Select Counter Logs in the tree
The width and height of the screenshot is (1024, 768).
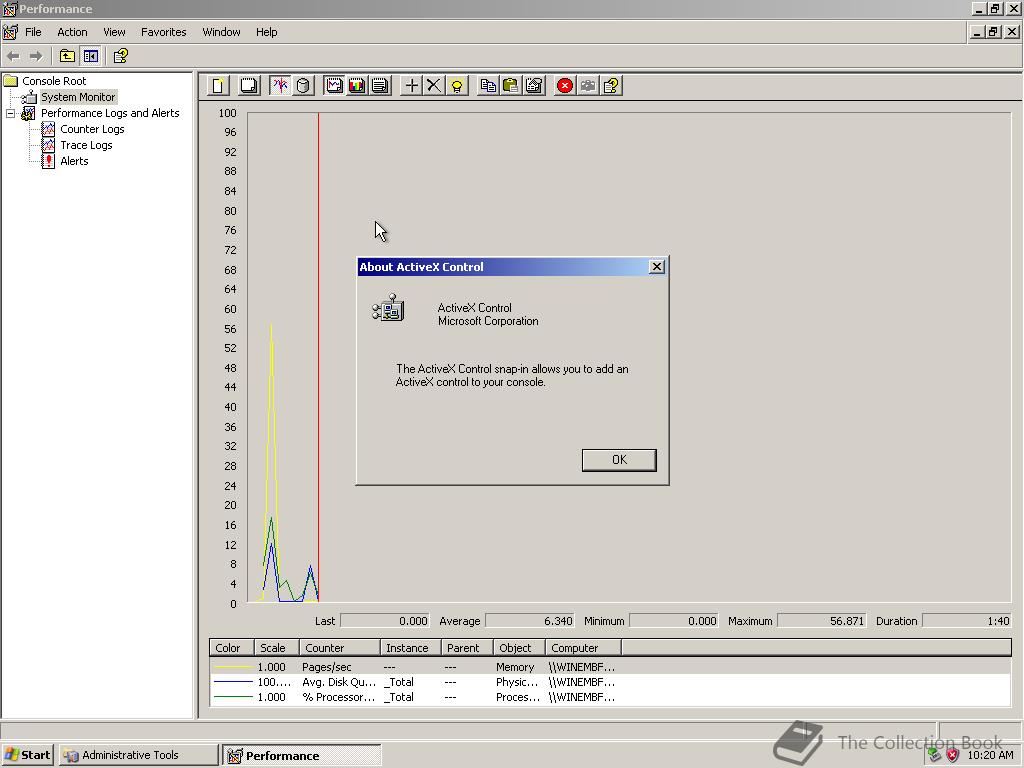click(x=92, y=129)
